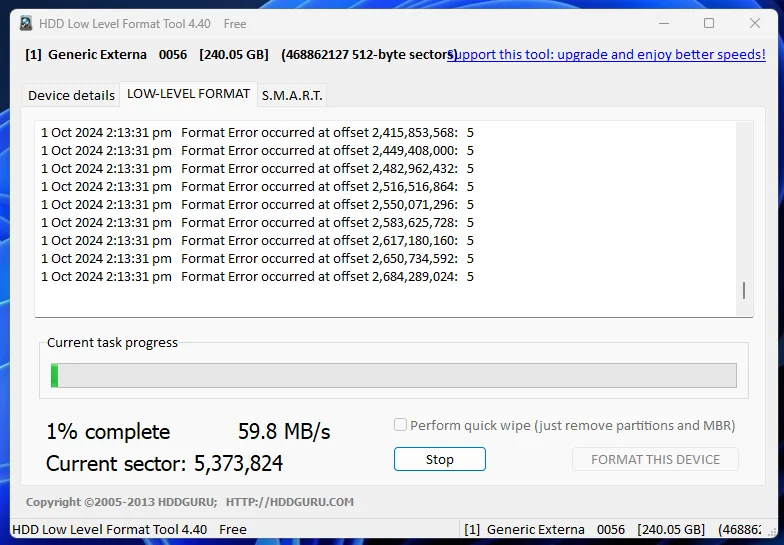Maximize the HDD Low Level Format Tool window
Image resolution: width=784 pixels, height=545 pixels.
pos(709,24)
